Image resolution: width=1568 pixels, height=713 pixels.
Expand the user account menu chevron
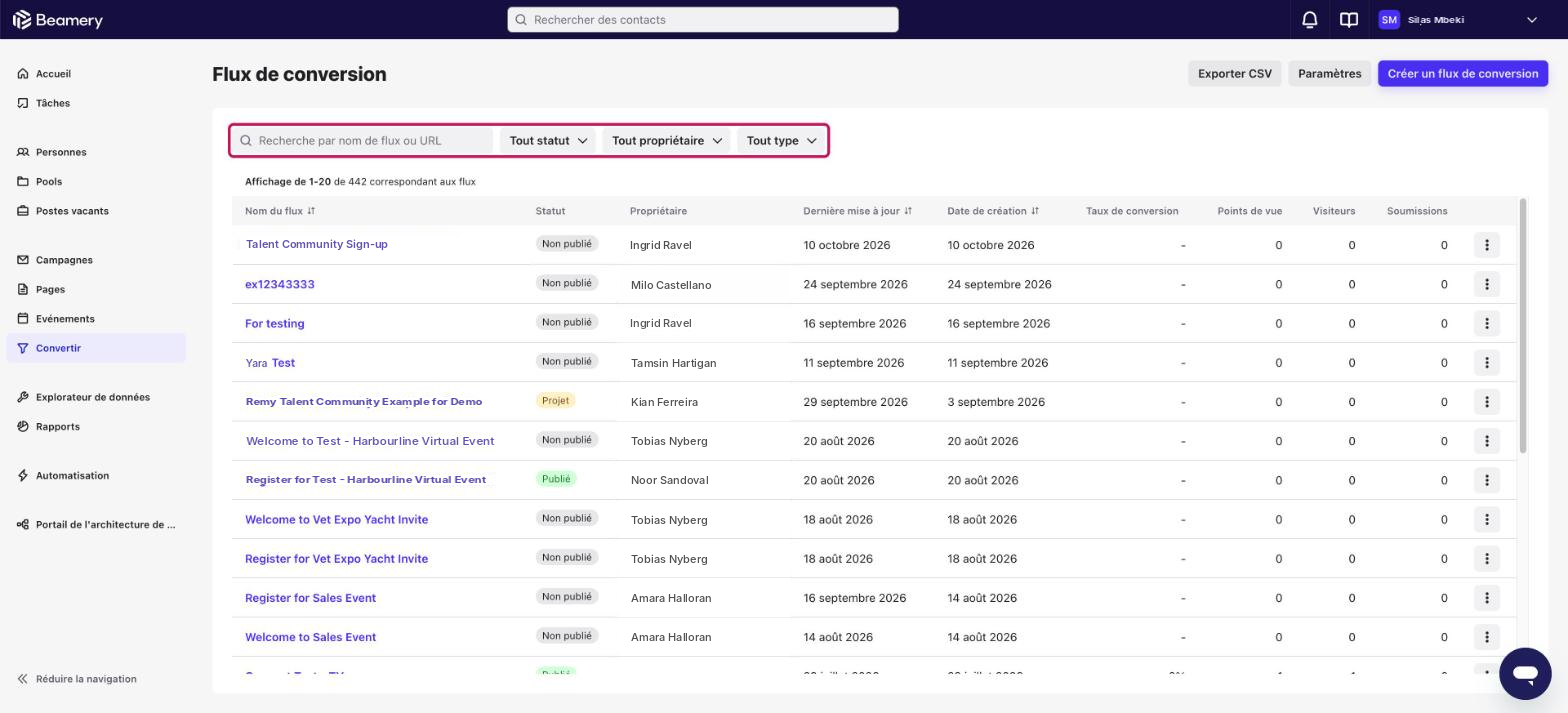(1531, 20)
